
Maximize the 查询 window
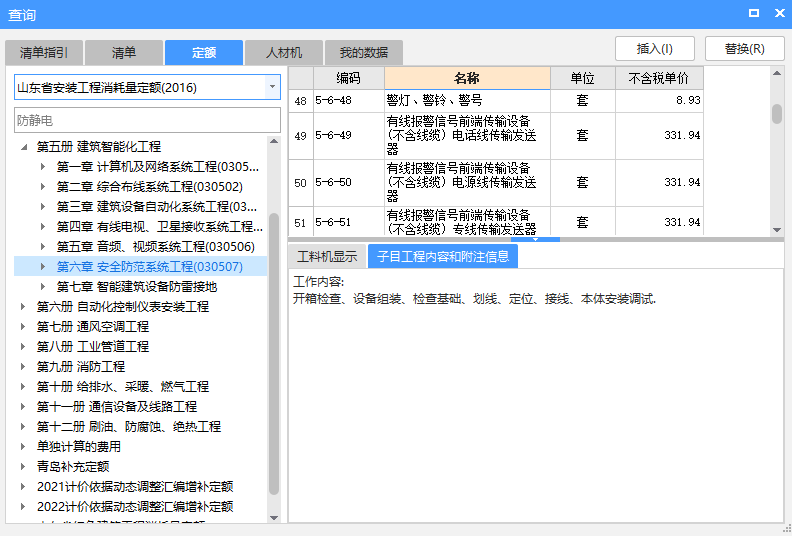point(754,13)
